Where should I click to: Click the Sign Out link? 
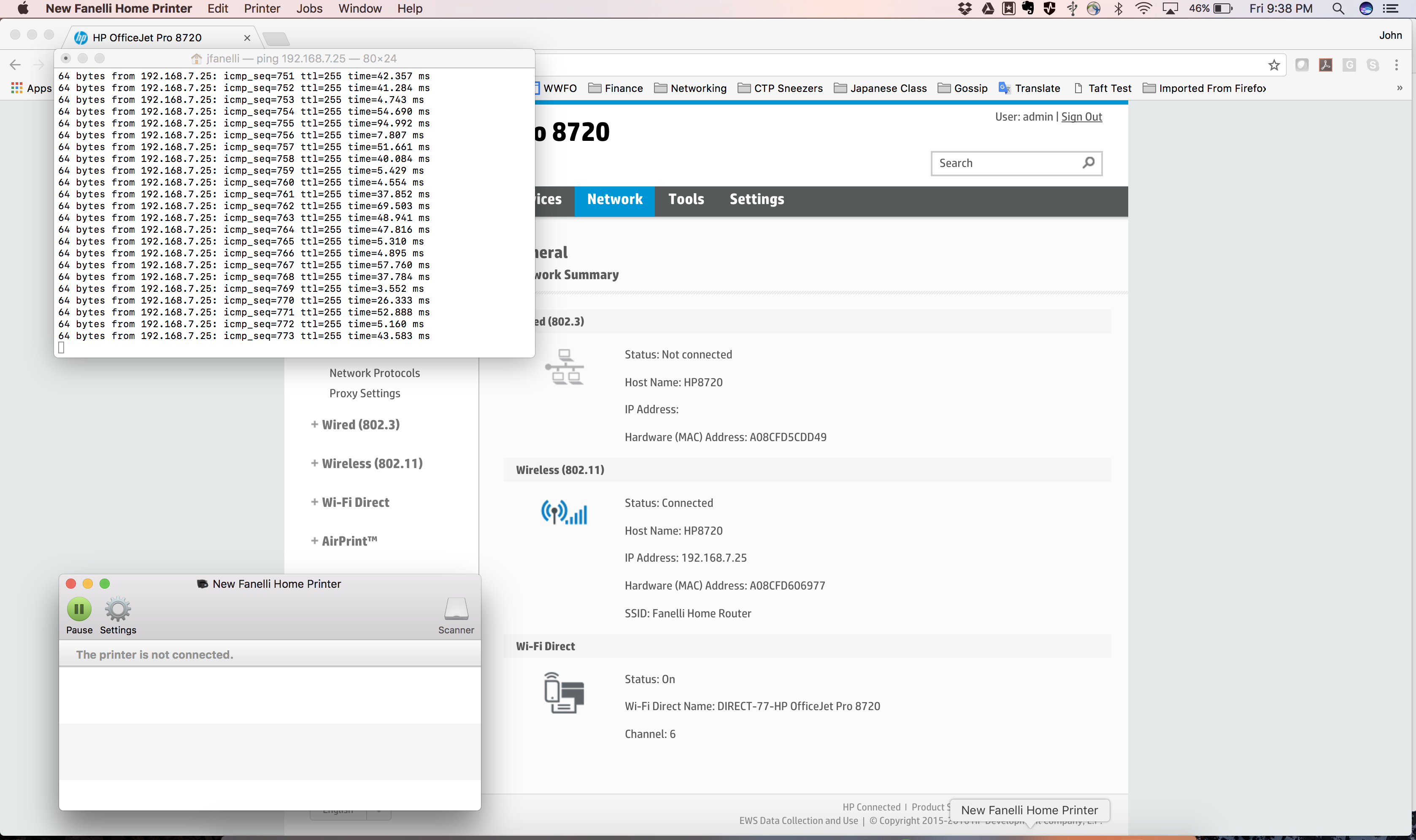[1081, 117]
